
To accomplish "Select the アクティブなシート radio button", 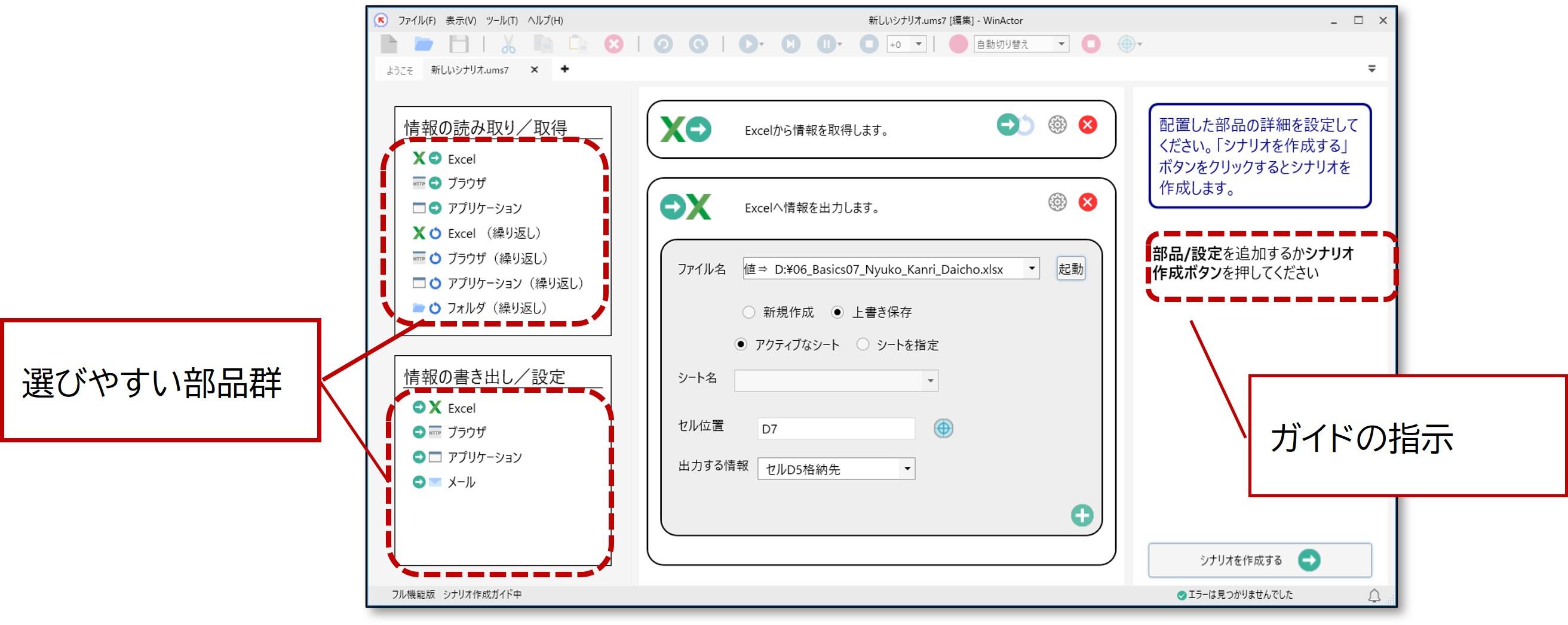I will click(x=740, y=344).
